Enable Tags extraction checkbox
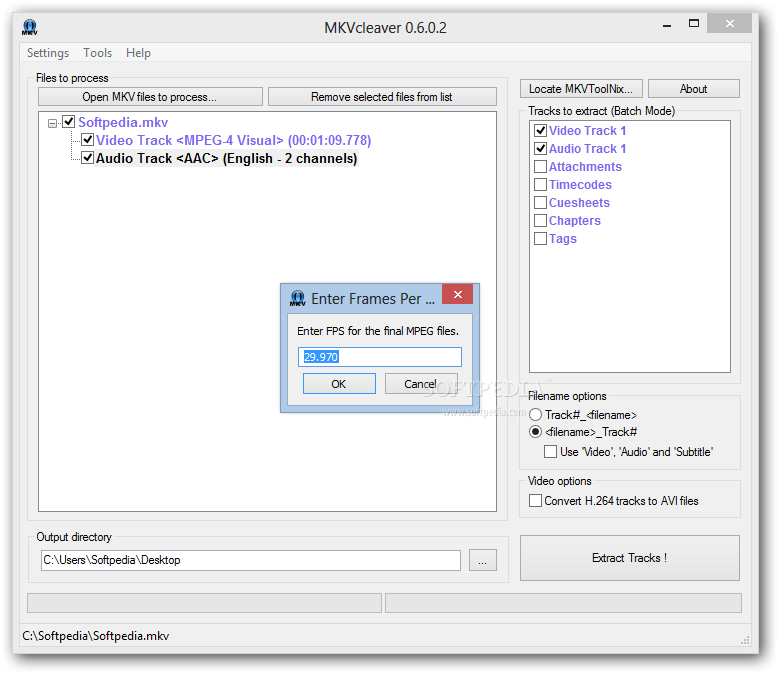This screenshot has height=674, width=779. (x=540, y=238)
